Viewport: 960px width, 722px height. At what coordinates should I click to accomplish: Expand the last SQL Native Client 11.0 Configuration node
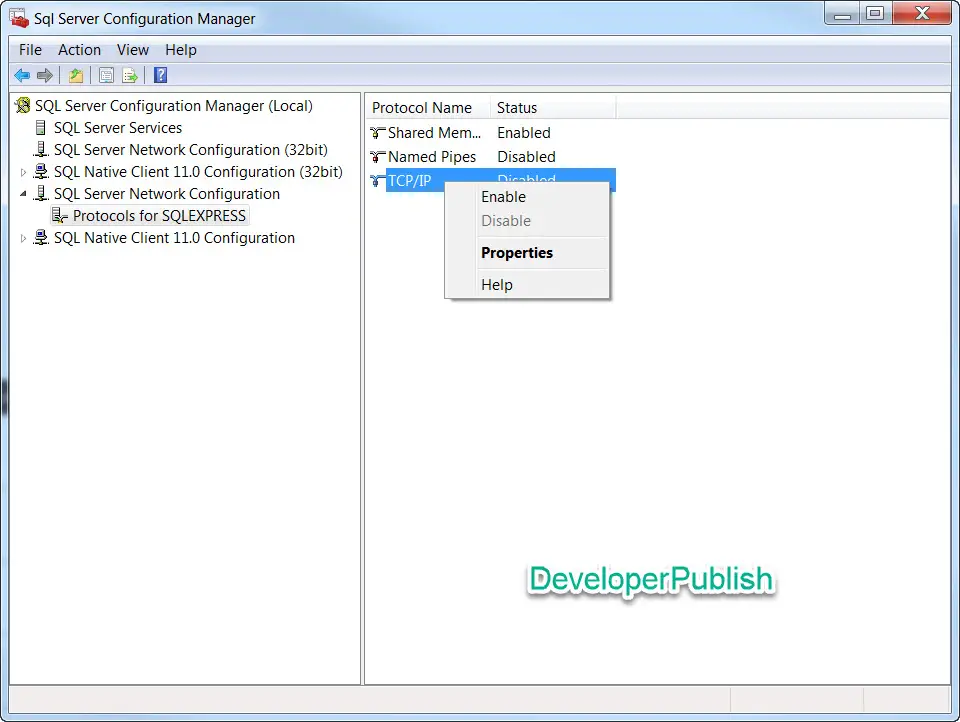tap(23, 238)
